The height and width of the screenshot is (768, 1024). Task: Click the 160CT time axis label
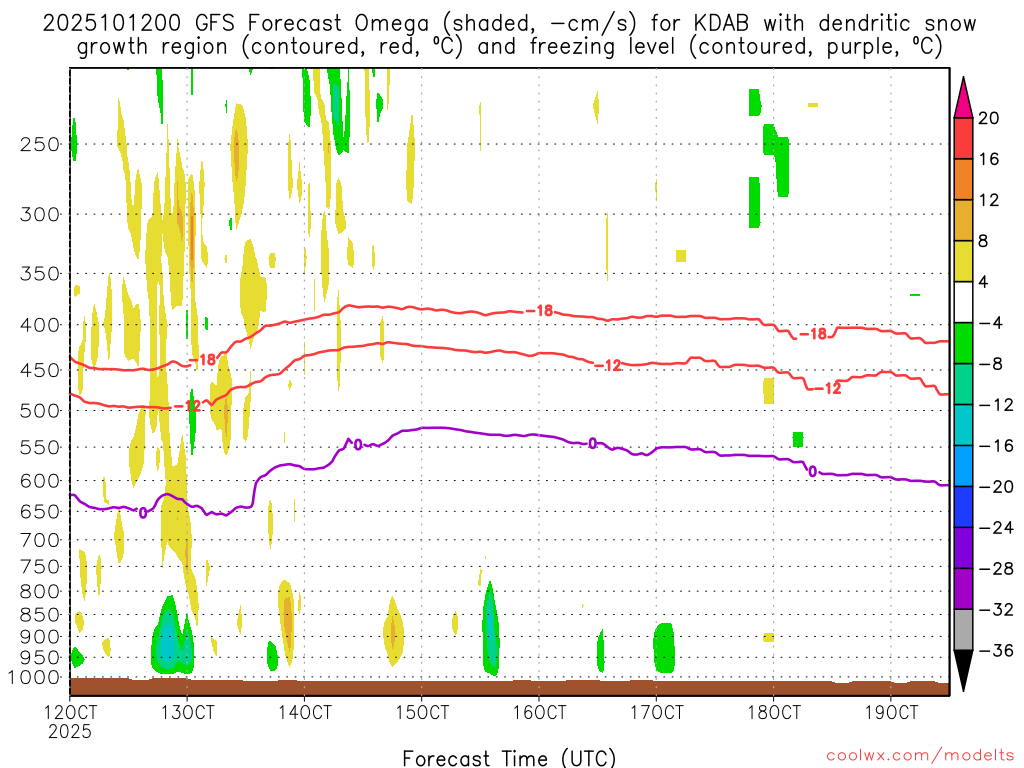[539, 712]
